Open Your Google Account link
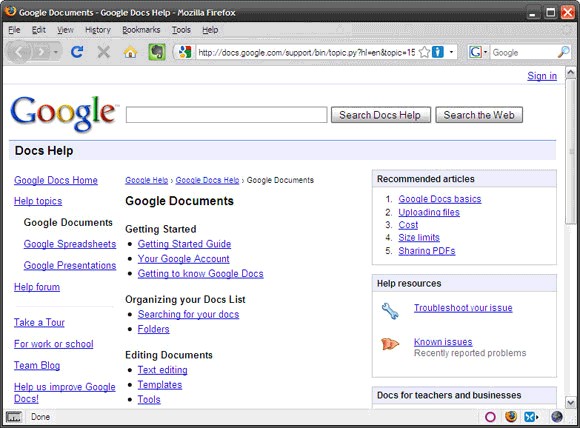The width and height of the screenshot is (580, 428). (x=183, y=259)
